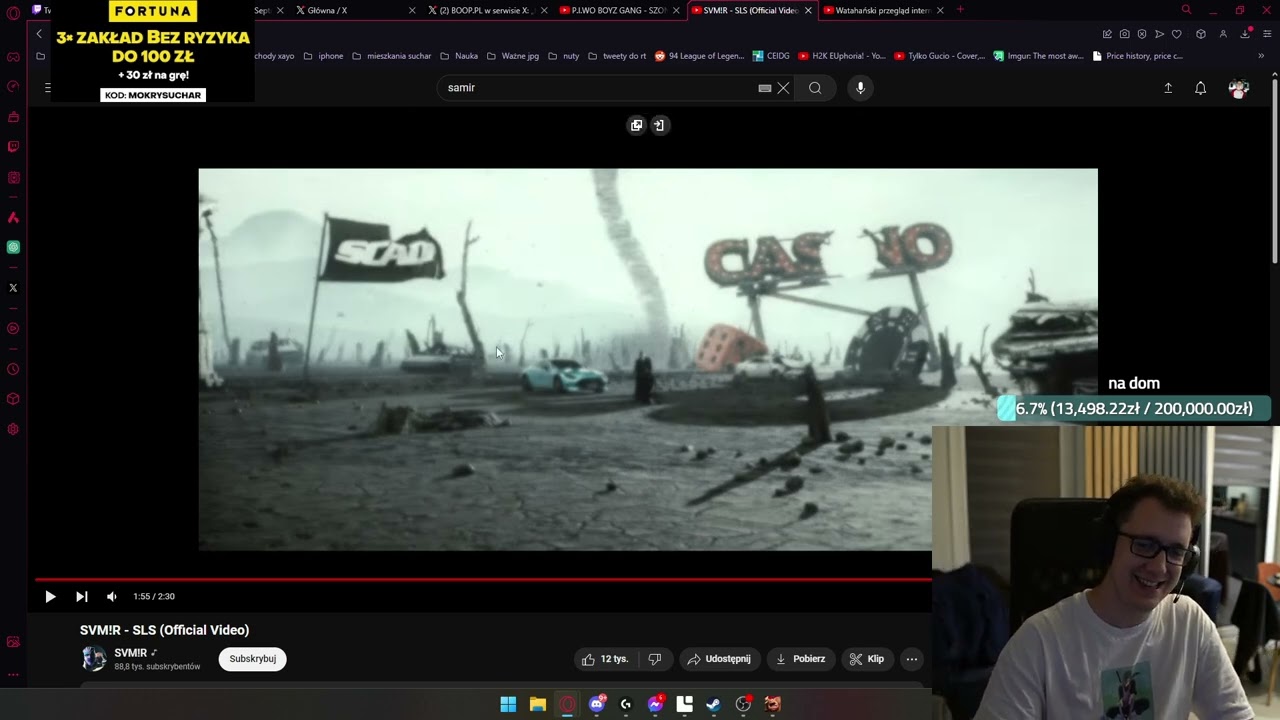Open Steam from the taskbar
Screen dimensions: 1280x720
(x=714, y=704)
